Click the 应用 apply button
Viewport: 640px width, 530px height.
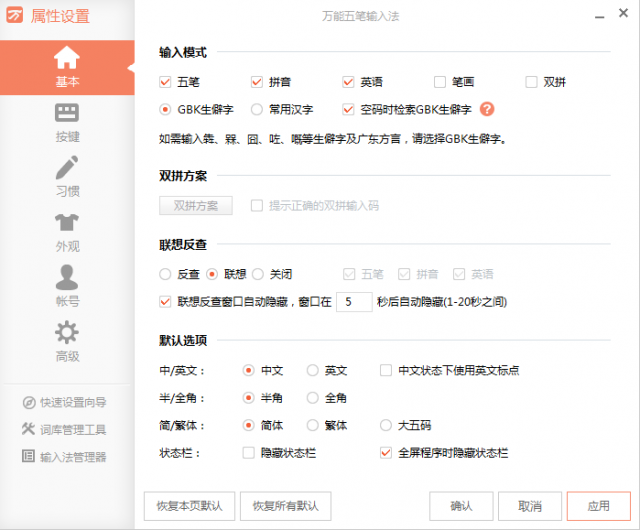pos(598,505)
